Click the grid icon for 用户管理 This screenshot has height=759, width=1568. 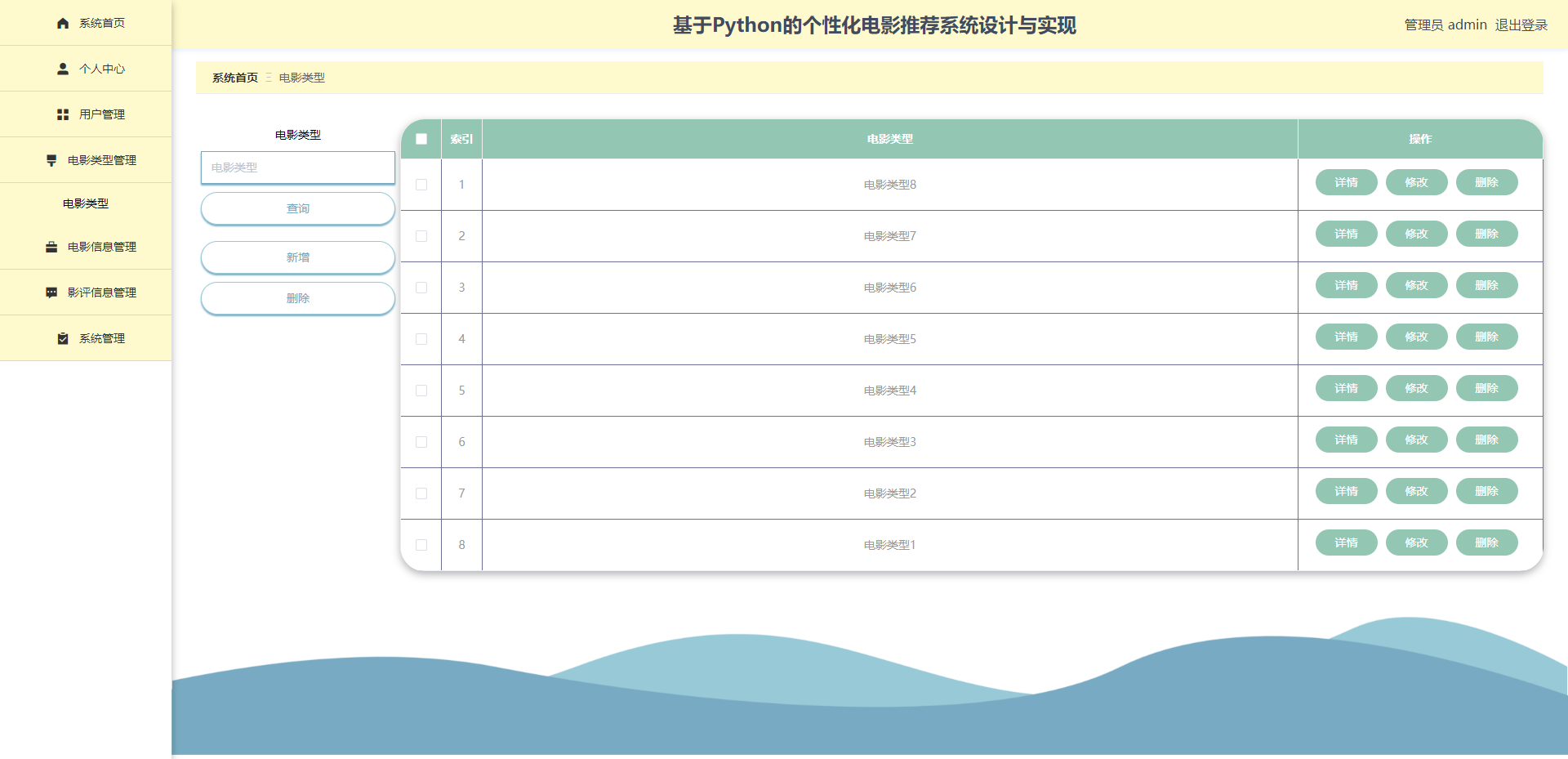63,114
